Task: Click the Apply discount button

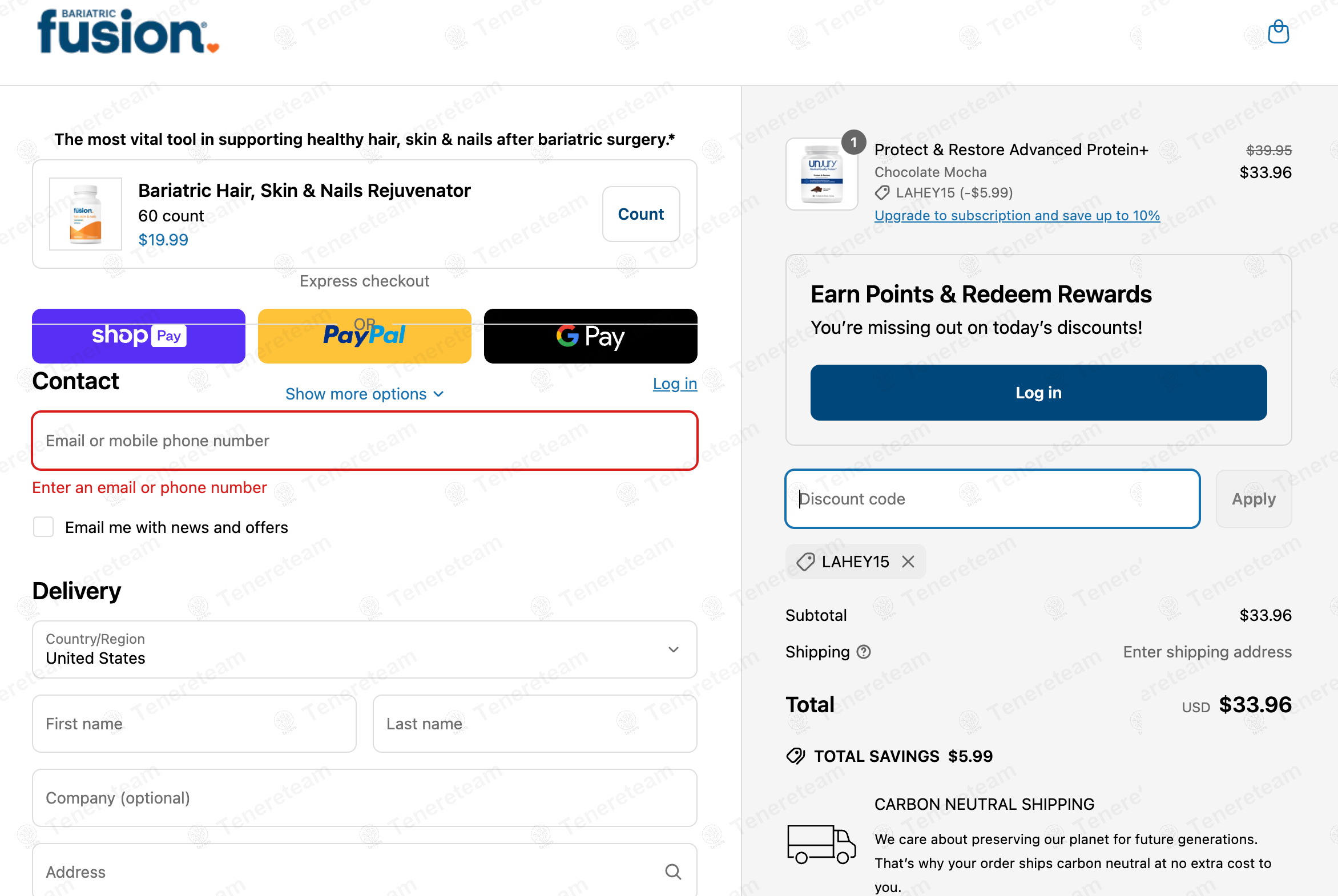Action: point(1254,499)
